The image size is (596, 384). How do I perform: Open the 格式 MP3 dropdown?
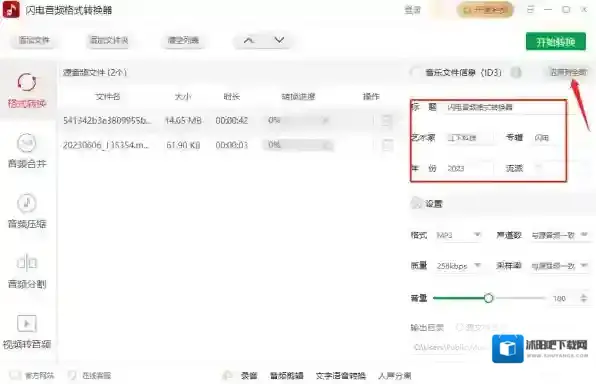459,235
